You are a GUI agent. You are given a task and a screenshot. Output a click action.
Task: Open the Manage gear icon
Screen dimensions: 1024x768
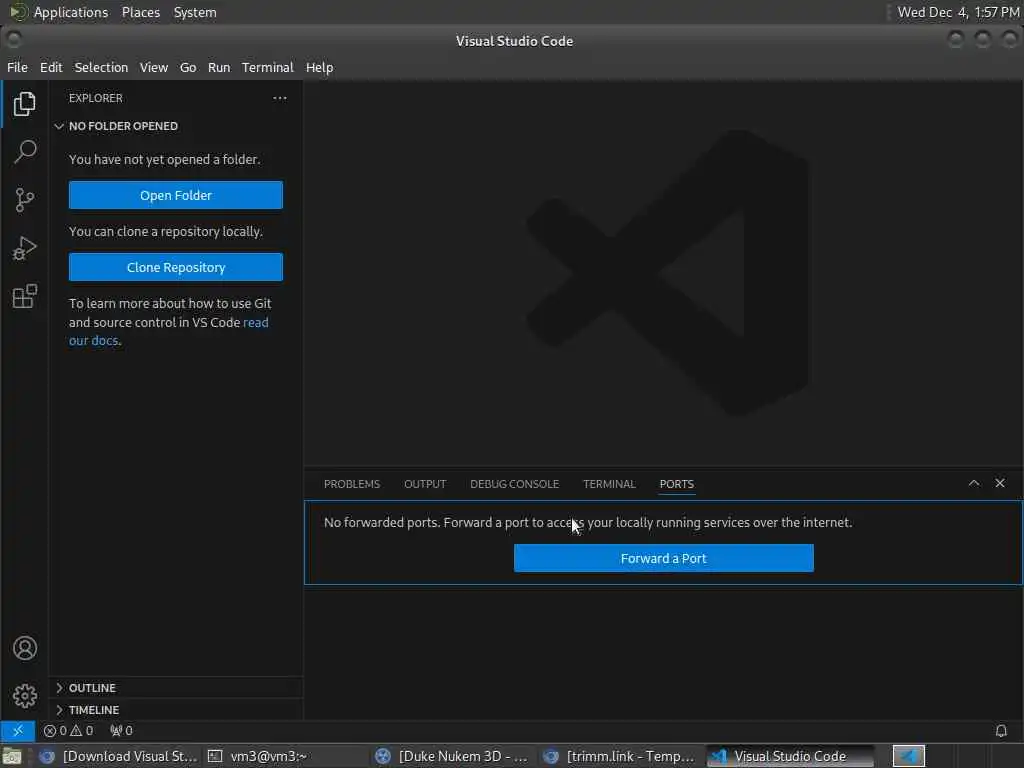point(24,696)
